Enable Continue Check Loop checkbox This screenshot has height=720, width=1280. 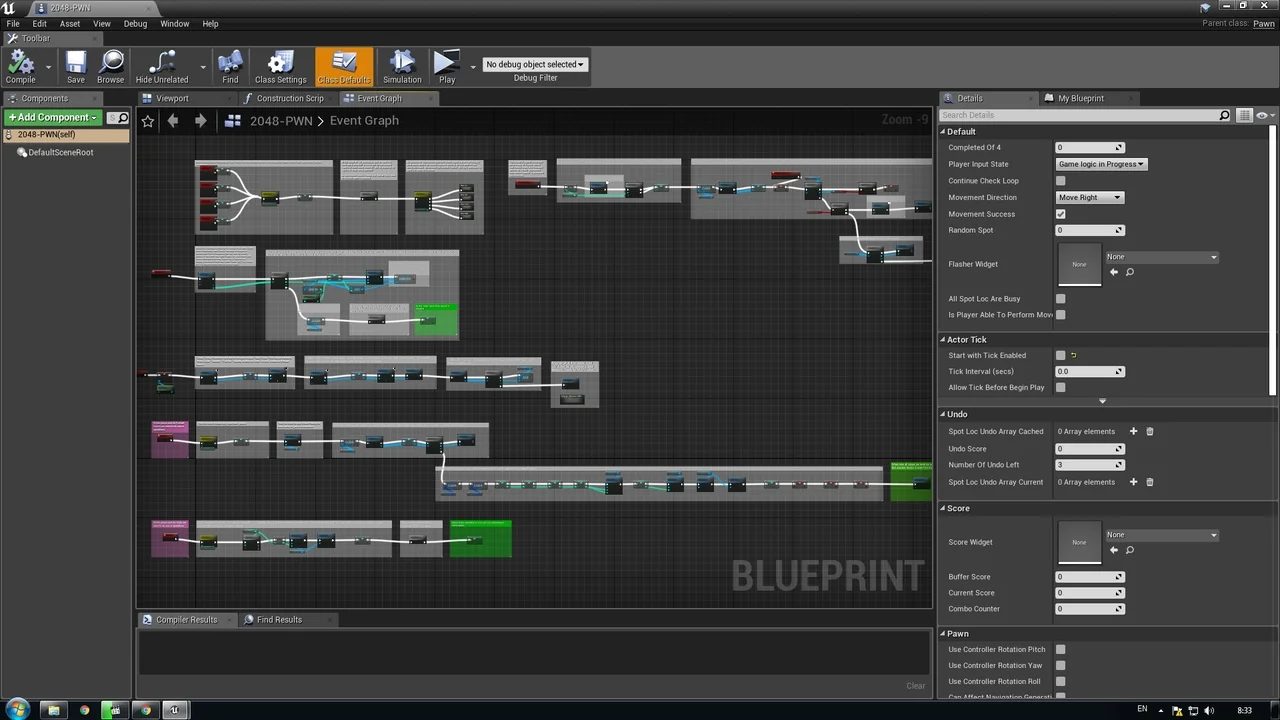tap(1060, 181)
